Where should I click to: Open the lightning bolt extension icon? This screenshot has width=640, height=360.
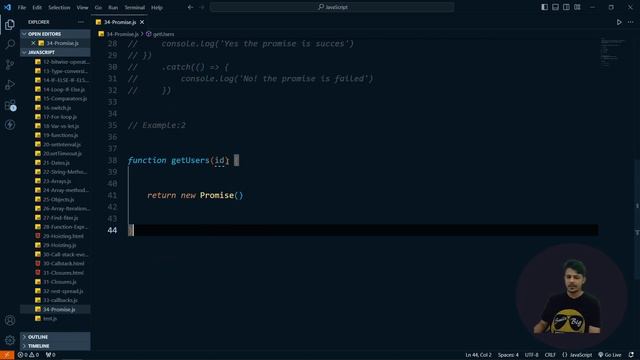(x=10, y=124)
